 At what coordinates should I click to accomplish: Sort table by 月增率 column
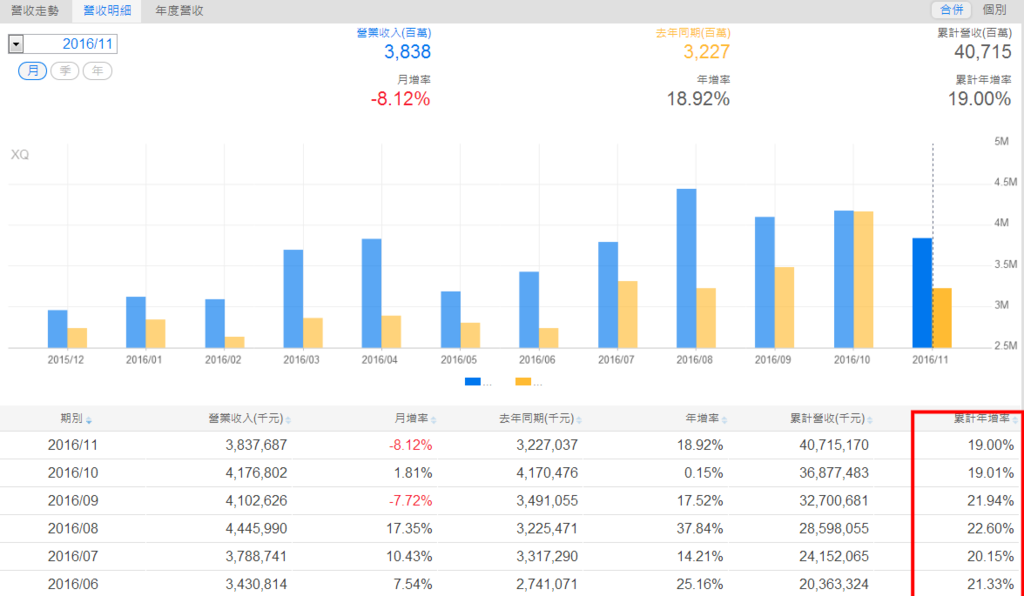pos(416,418)
